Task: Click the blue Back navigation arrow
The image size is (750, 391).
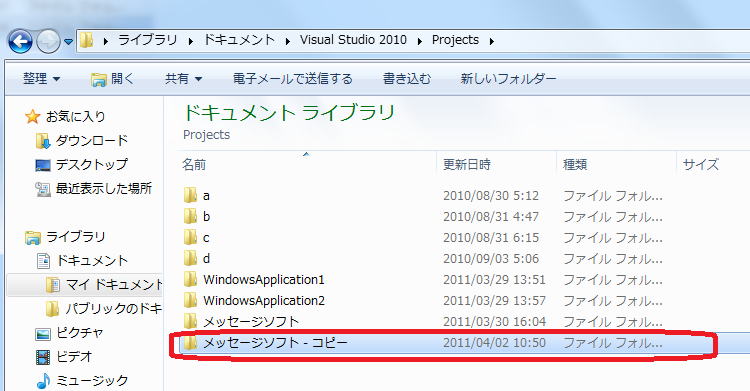Action: coord(20,41)
